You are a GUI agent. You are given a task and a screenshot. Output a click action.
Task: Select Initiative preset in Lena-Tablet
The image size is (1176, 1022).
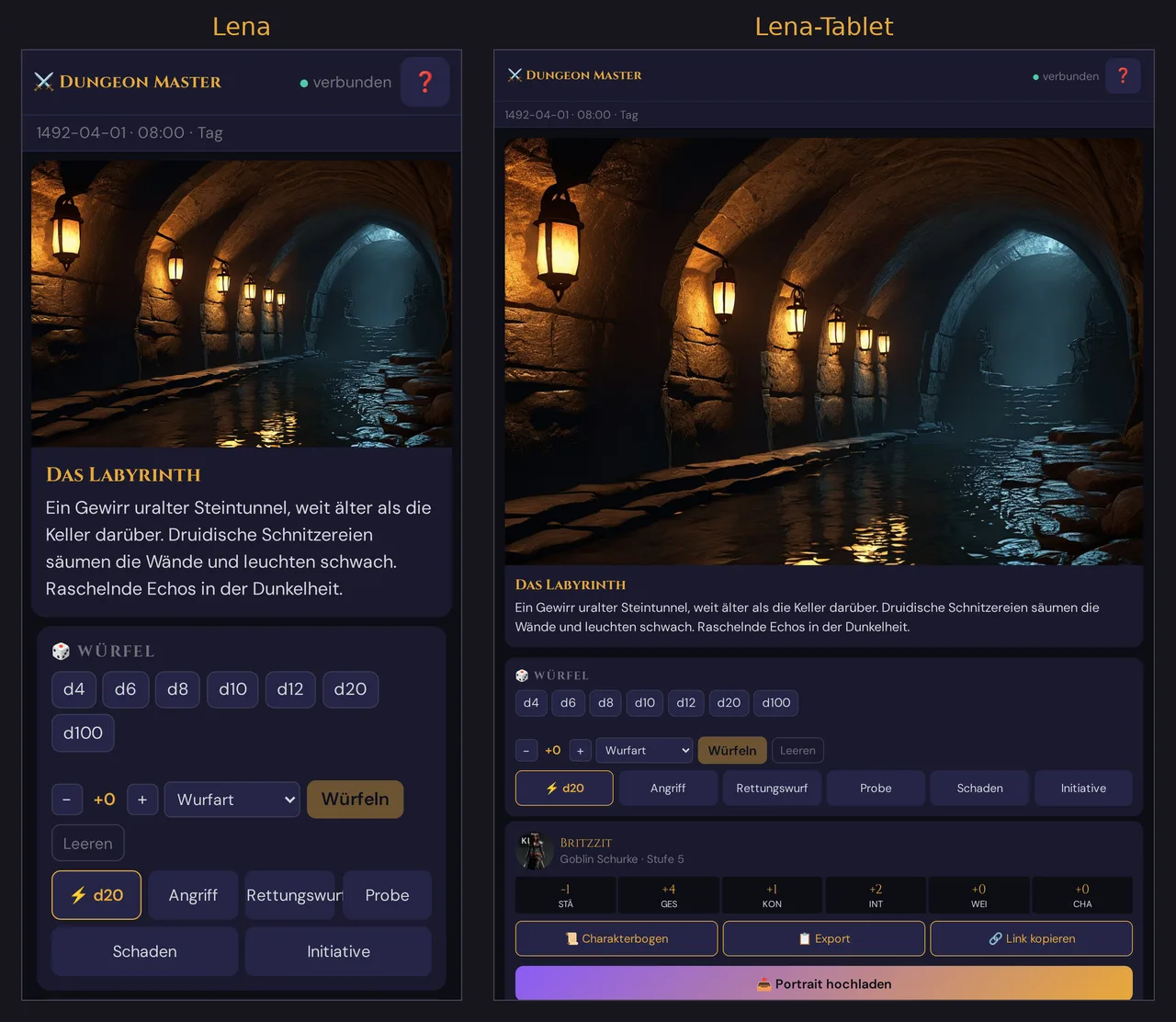1083,789
